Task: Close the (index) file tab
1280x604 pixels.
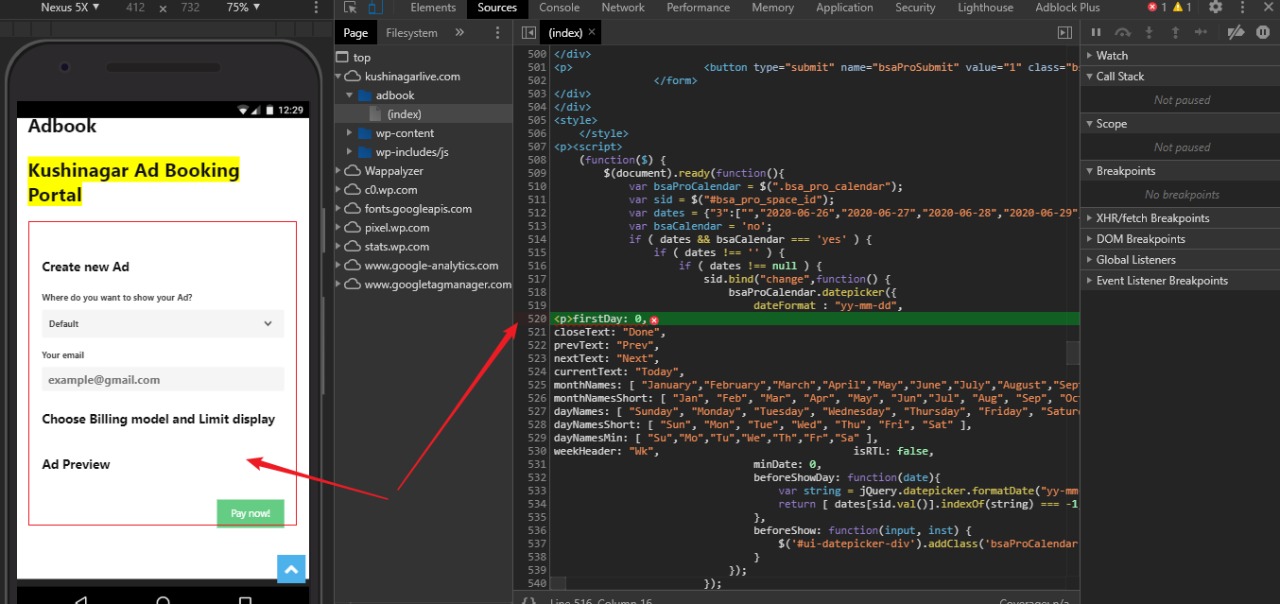Action: point(593,33)
